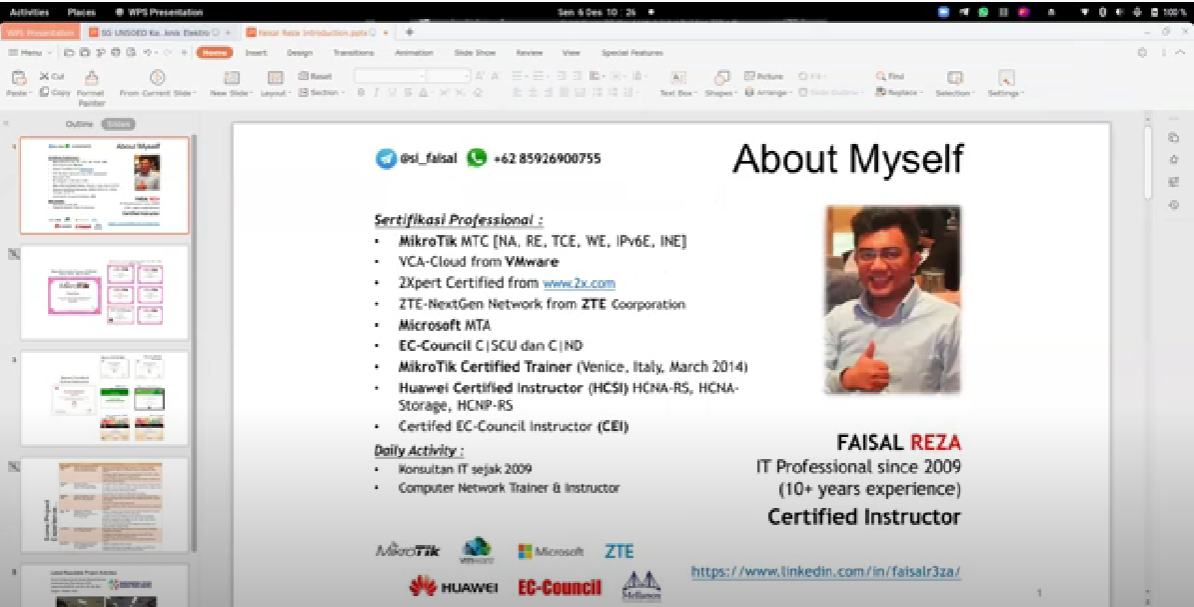Open the Slide Show ribbon tab
1194x607 pixels.
point(474,53)
